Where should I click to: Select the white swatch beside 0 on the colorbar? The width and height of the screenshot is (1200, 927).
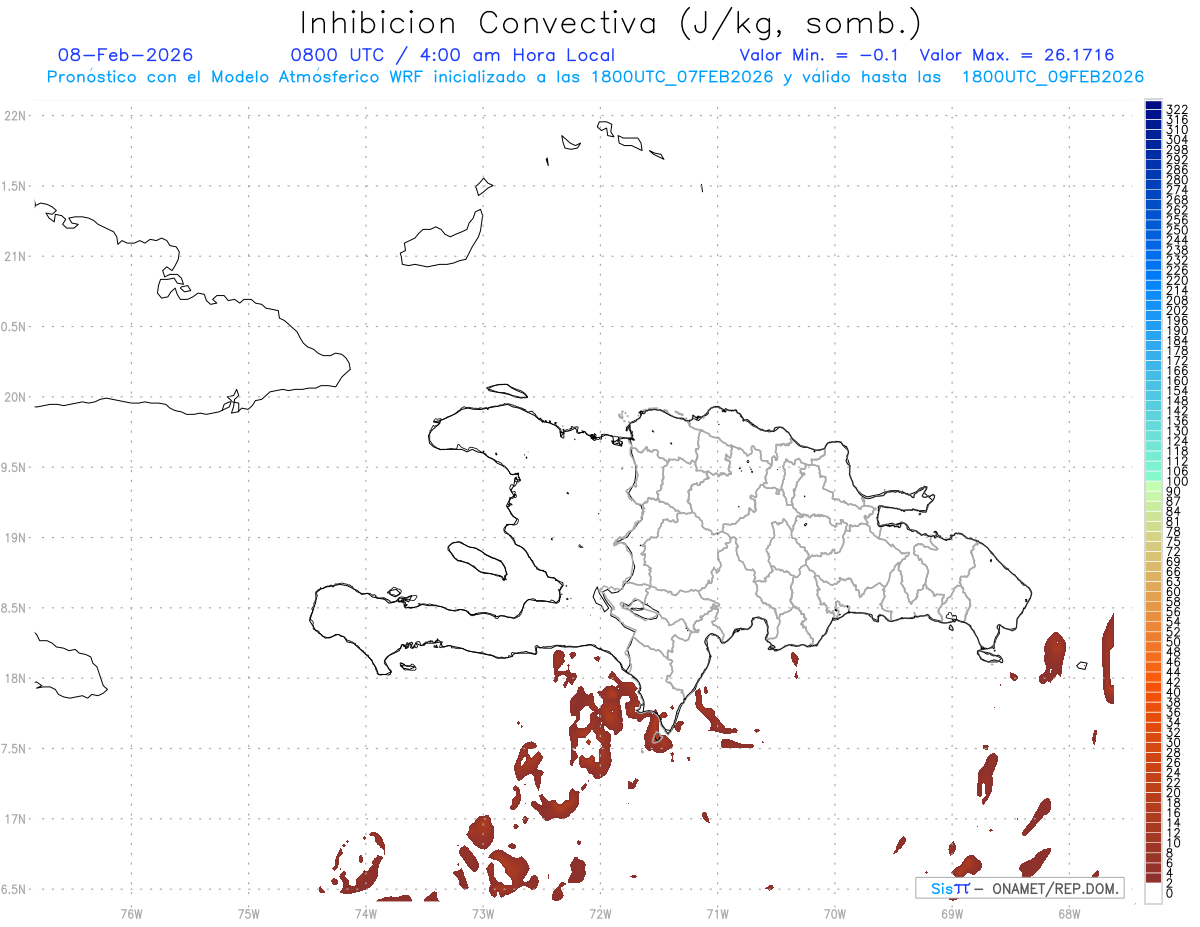pyautogui.click(x=1154, y=892)
